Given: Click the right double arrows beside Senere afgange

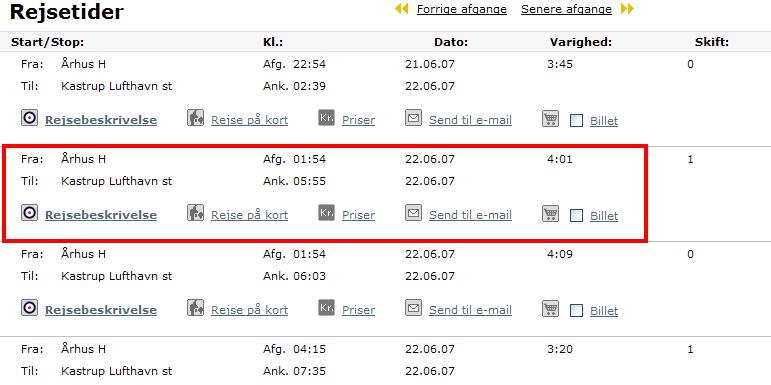Looking at the screenshot, I should (627, 9).
